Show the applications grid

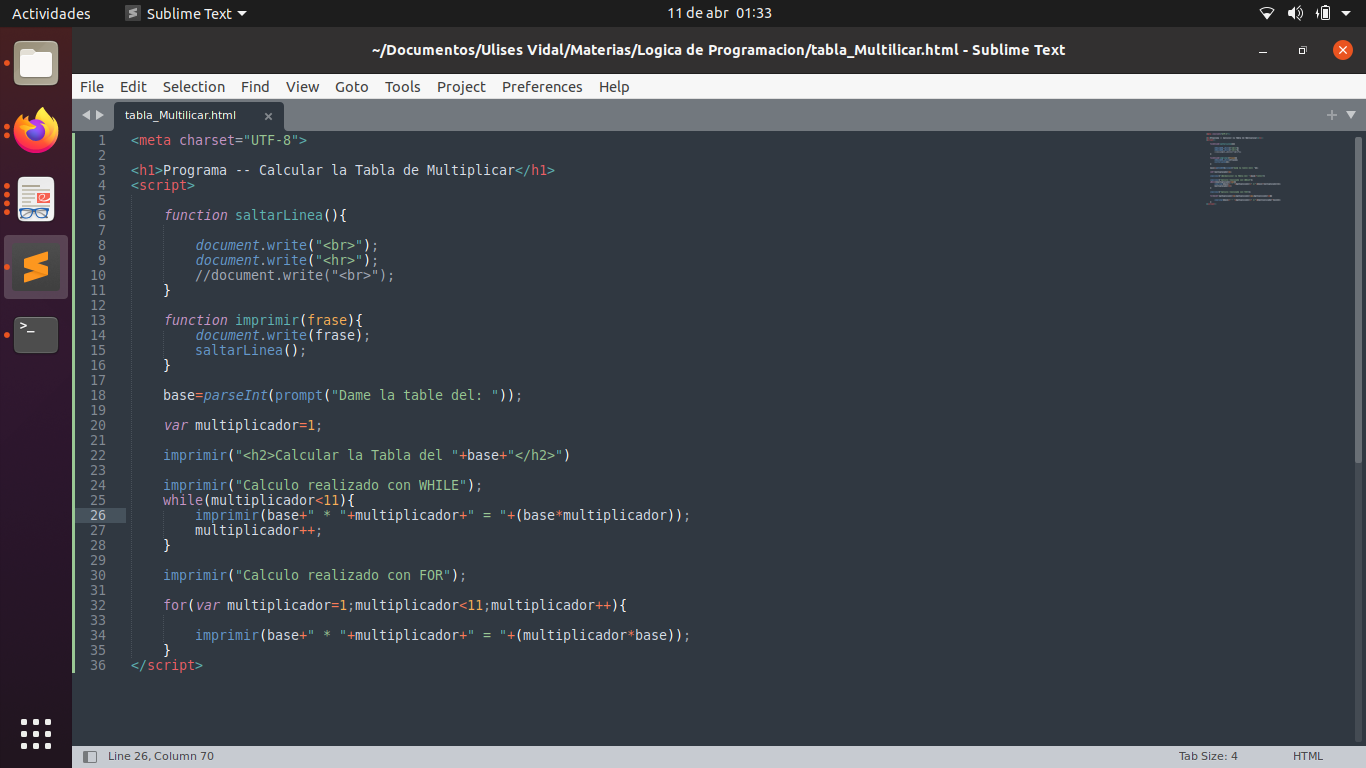(36, 733)
